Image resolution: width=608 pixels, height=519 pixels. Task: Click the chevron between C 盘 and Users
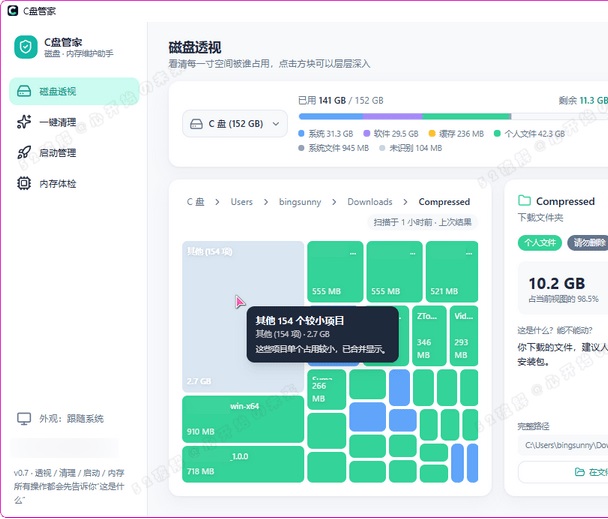(218, 202)
